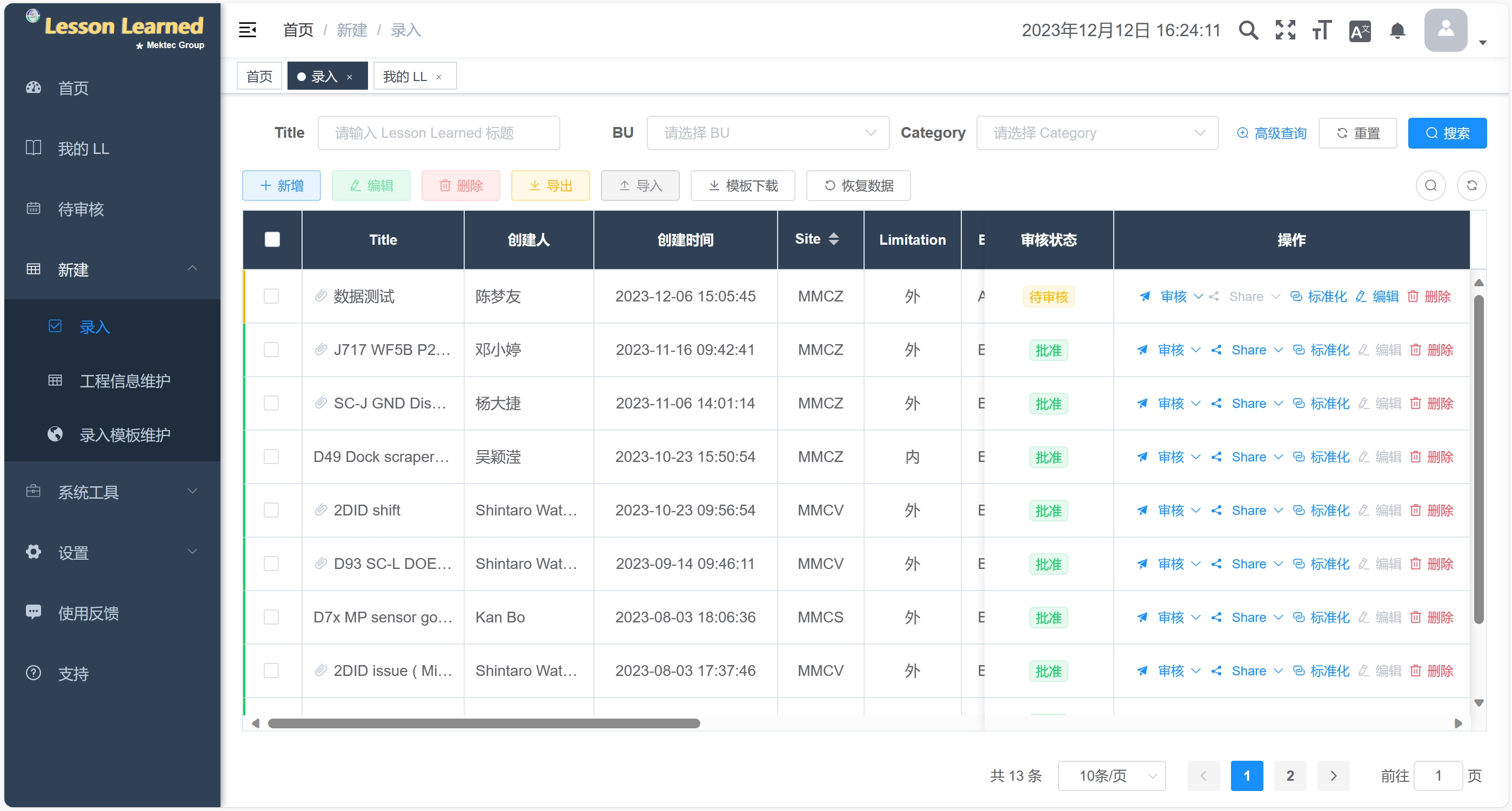Viewport: 1512px width, 811px height.
Task: Click the horizontal table scrollbar thumb
Action: coord(484,723)
